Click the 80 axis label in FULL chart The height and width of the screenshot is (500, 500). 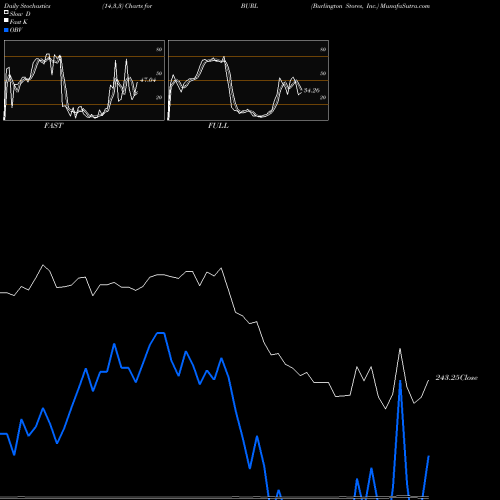[323, 49]
